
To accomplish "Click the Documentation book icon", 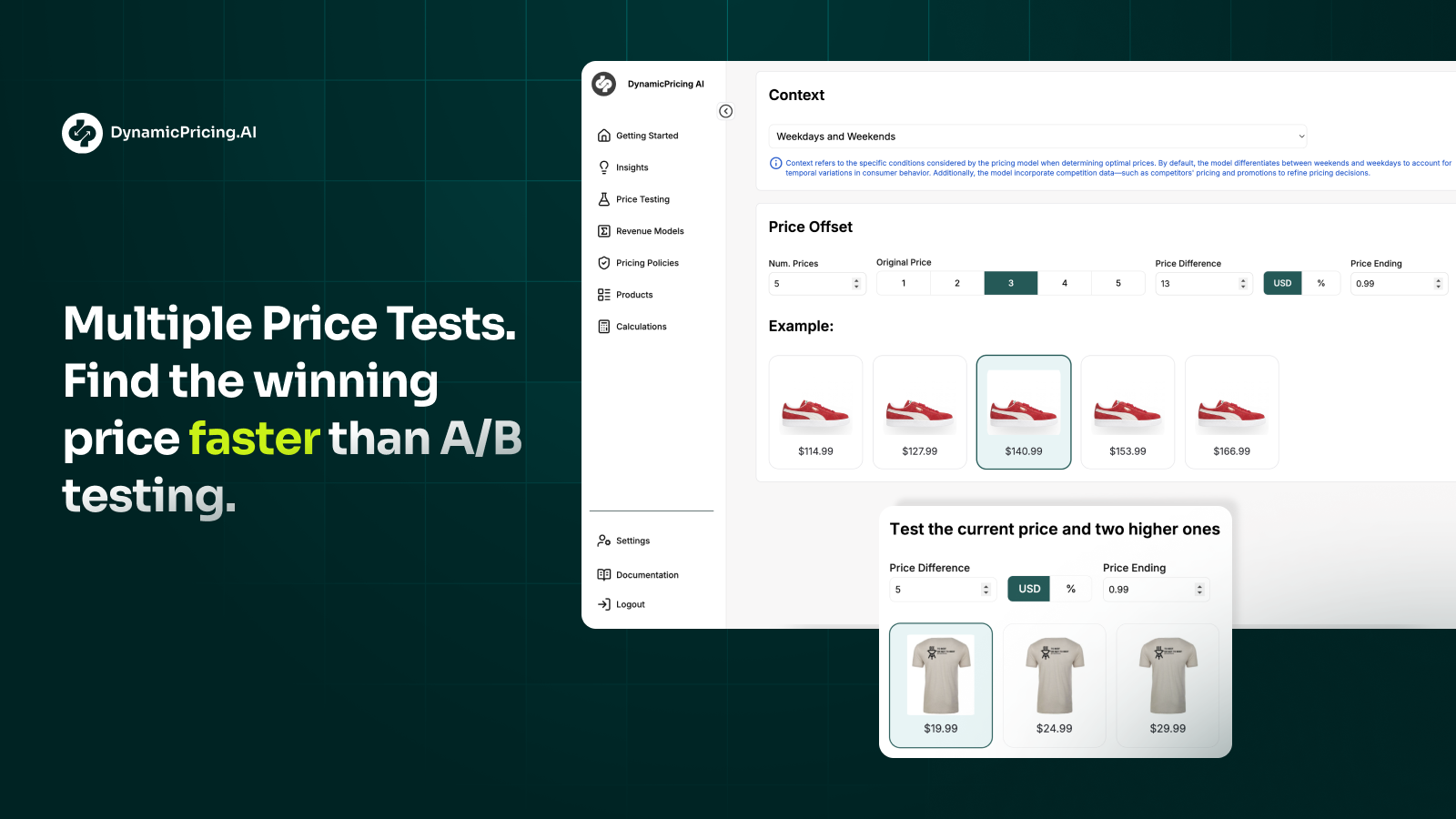I will click(604, 575).
